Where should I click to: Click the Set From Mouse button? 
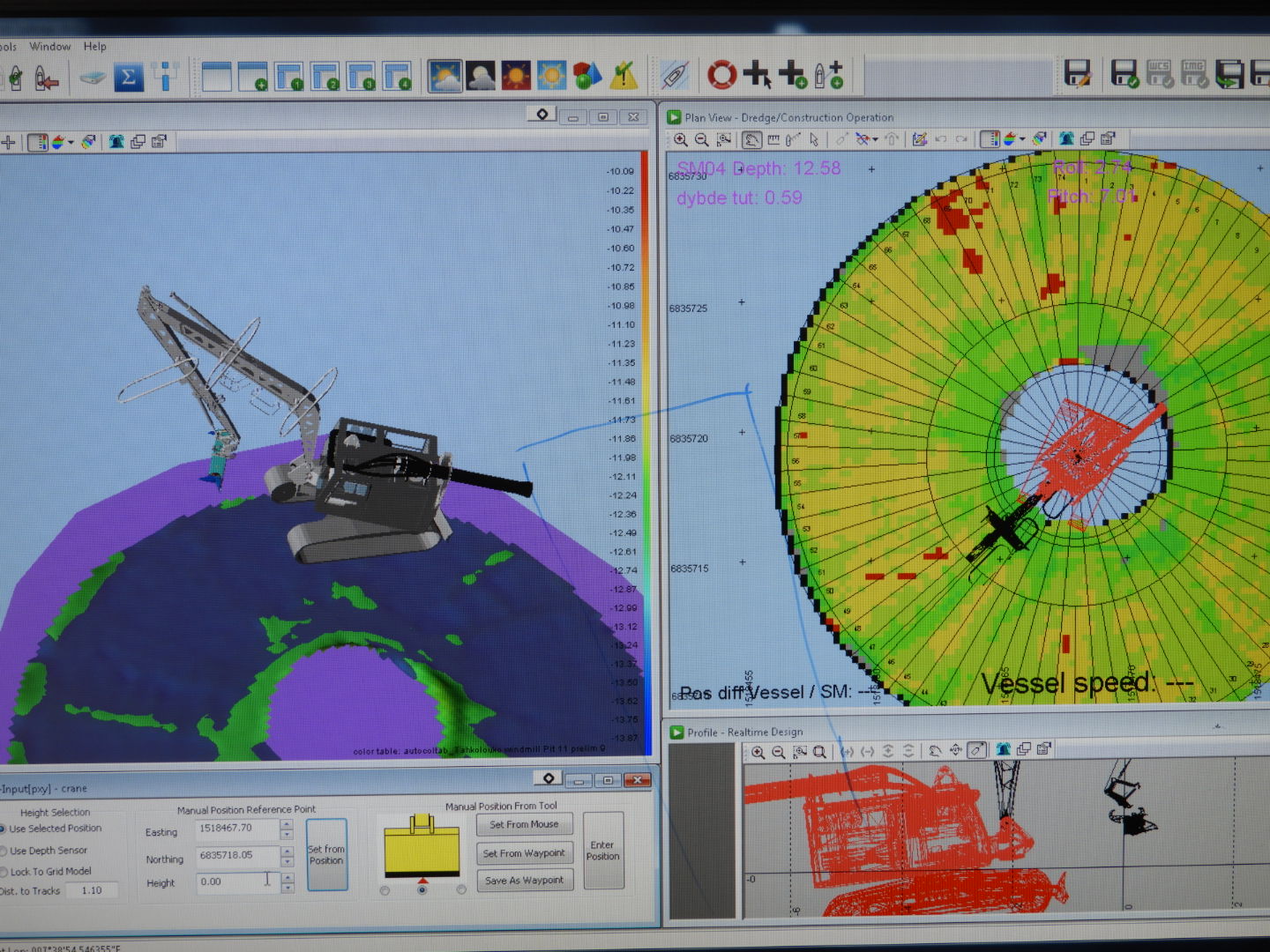click(524, 825)
